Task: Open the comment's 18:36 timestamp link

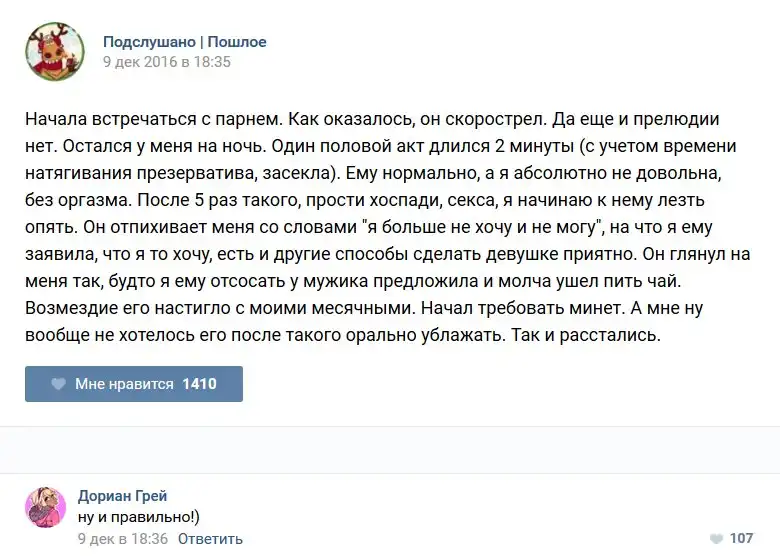Action: click(x=121, y=539)
